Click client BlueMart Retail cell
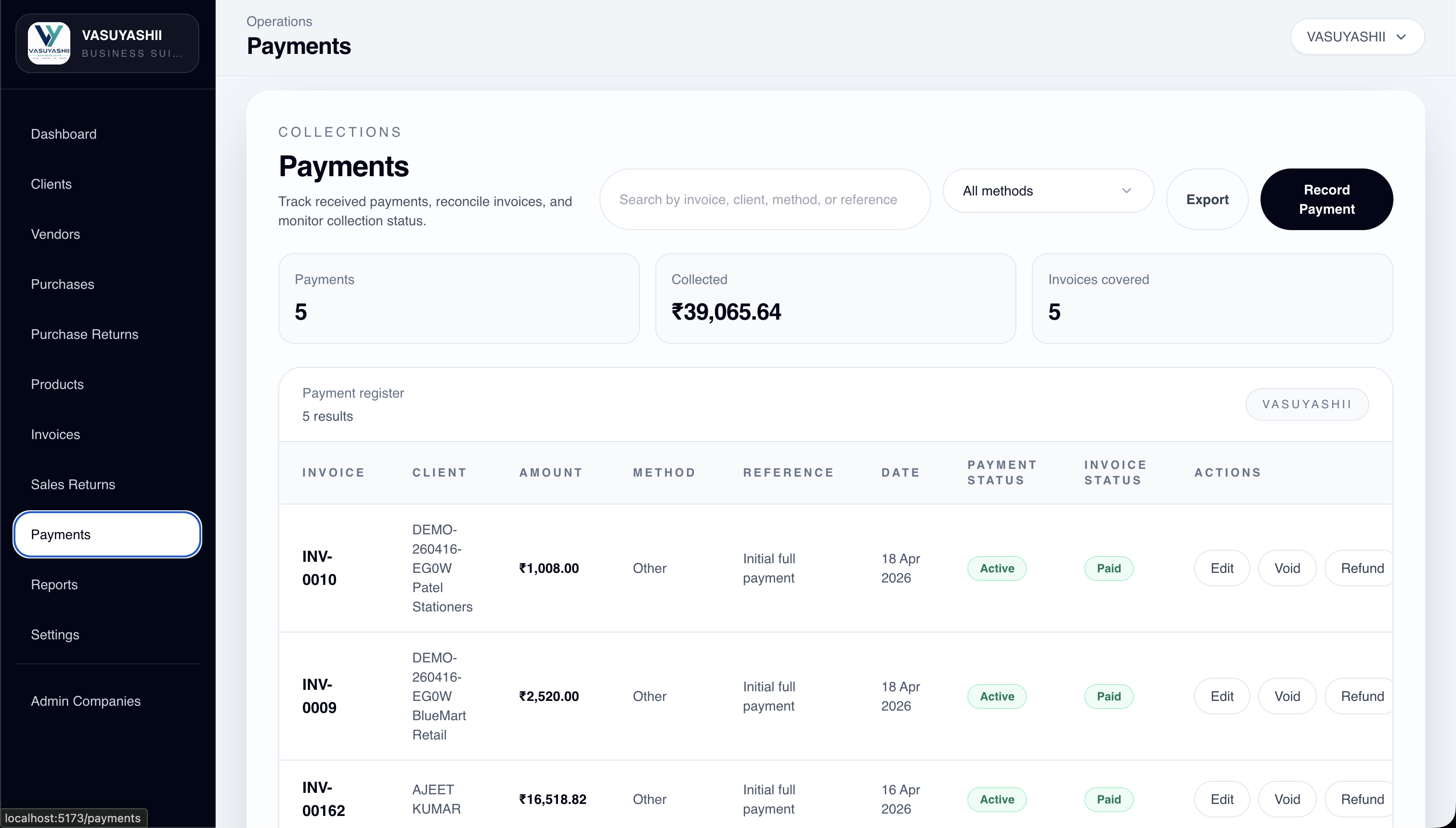1456x828 pixels. 439,696
